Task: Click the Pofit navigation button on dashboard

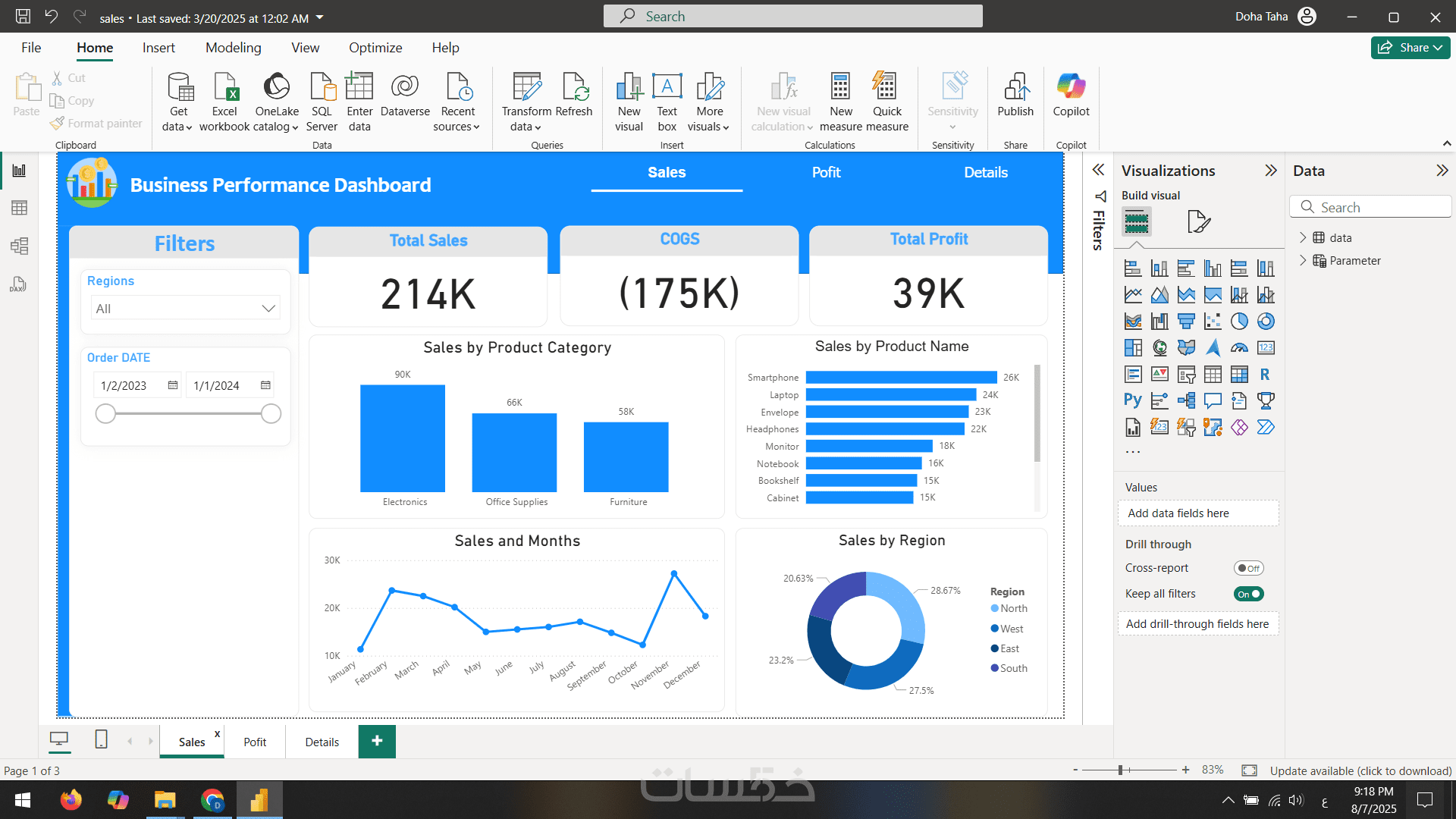Action: pos(826,172)
